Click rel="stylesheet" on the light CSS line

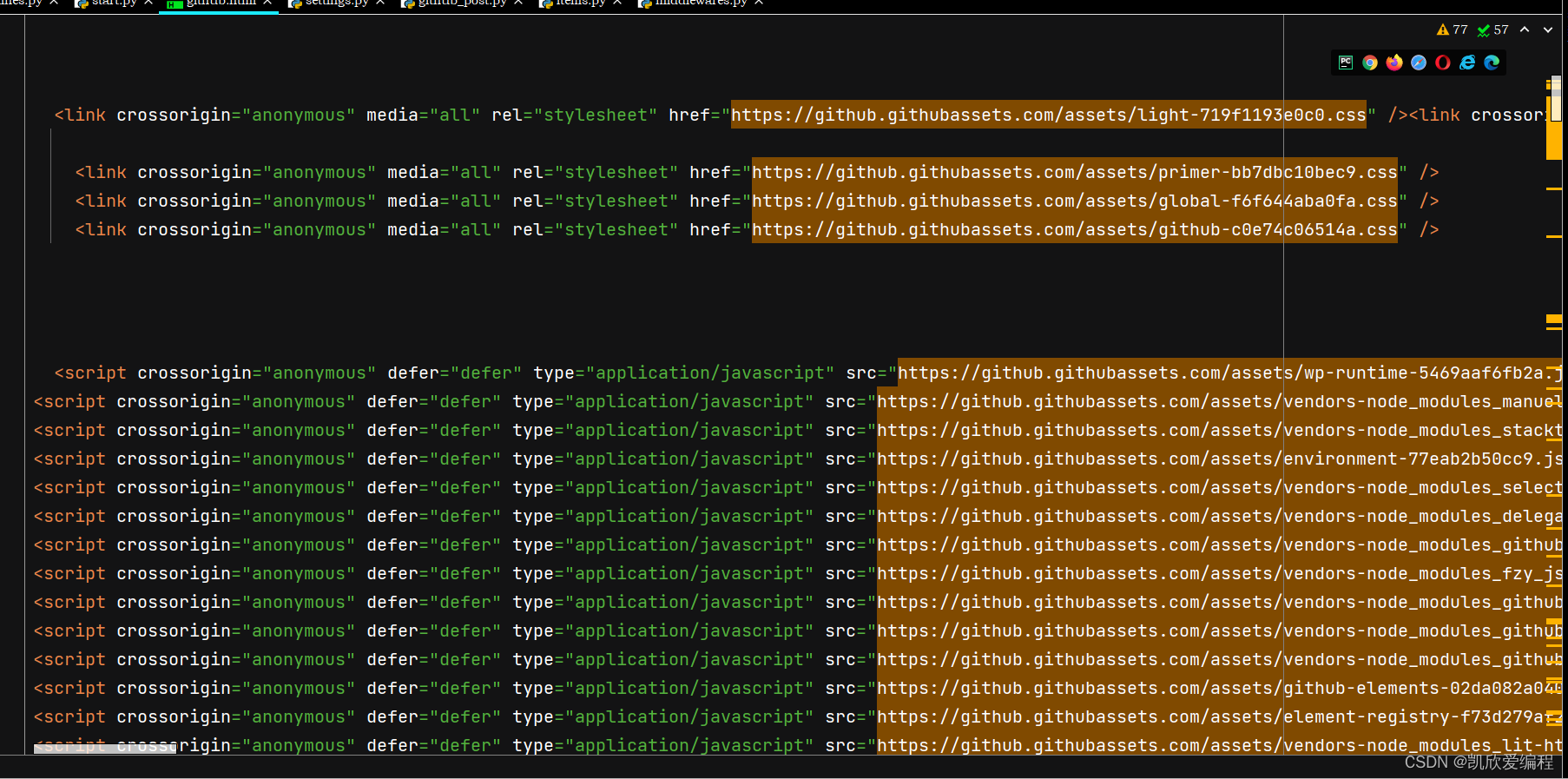click(575, 115)
